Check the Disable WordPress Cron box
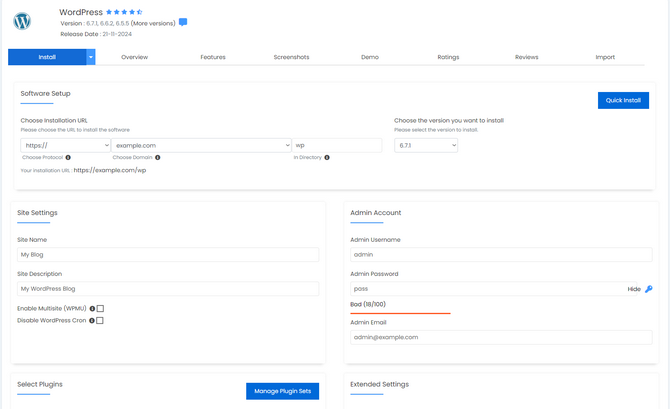This screenshot has height=409, width=670. tap(100, 321)
